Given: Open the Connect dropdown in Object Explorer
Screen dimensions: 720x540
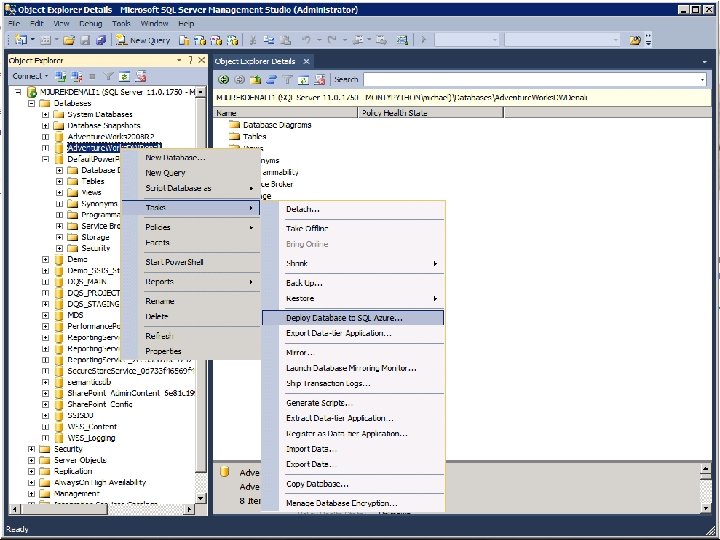Looking at the screenshot, I should 30,76.
